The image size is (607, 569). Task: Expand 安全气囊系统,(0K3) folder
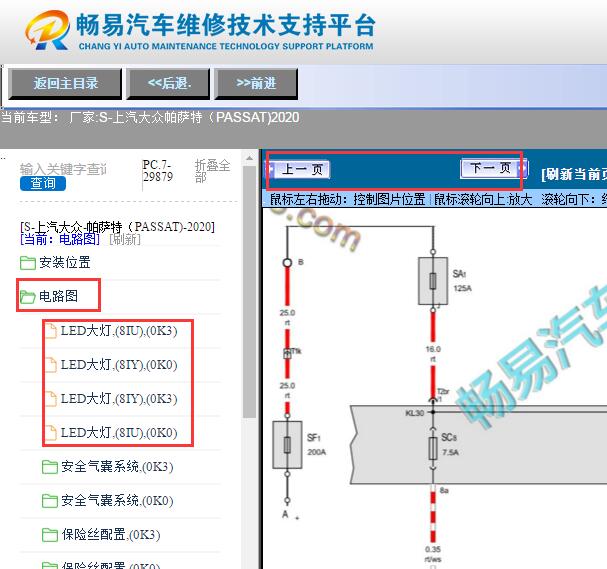tap(117, 466)
